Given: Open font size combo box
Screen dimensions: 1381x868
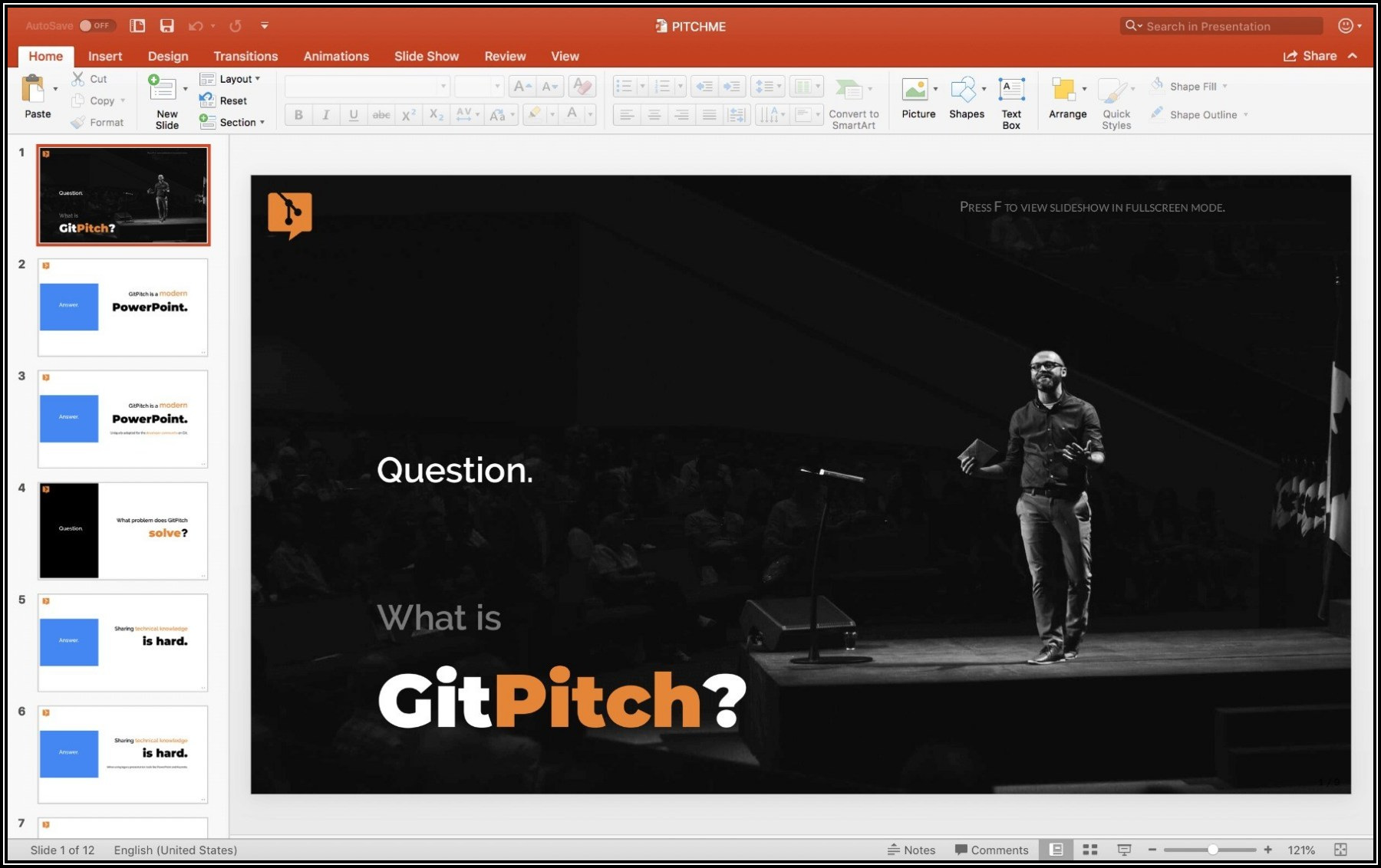Looking at the screenshot, I should [479, 87].
